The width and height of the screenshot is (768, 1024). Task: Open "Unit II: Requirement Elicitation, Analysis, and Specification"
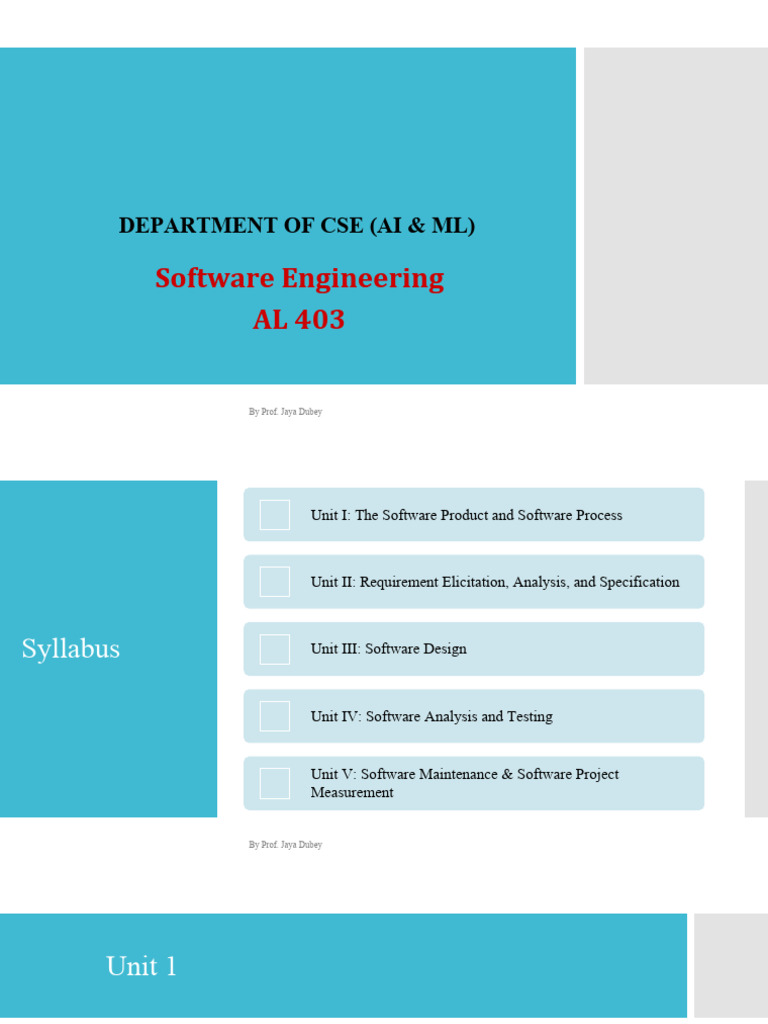[x=473, y=582]
